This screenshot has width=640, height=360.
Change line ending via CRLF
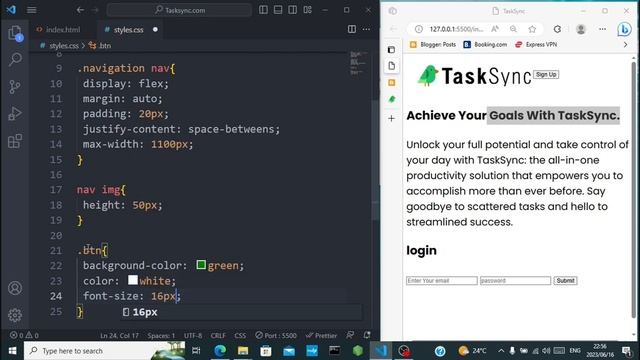click(218, 336)
